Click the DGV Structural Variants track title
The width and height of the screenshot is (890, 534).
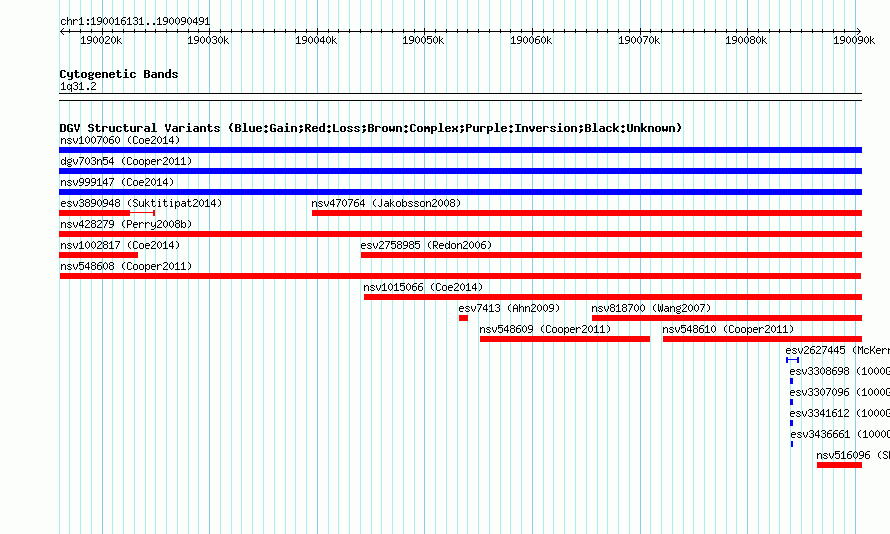pos(371,128)
